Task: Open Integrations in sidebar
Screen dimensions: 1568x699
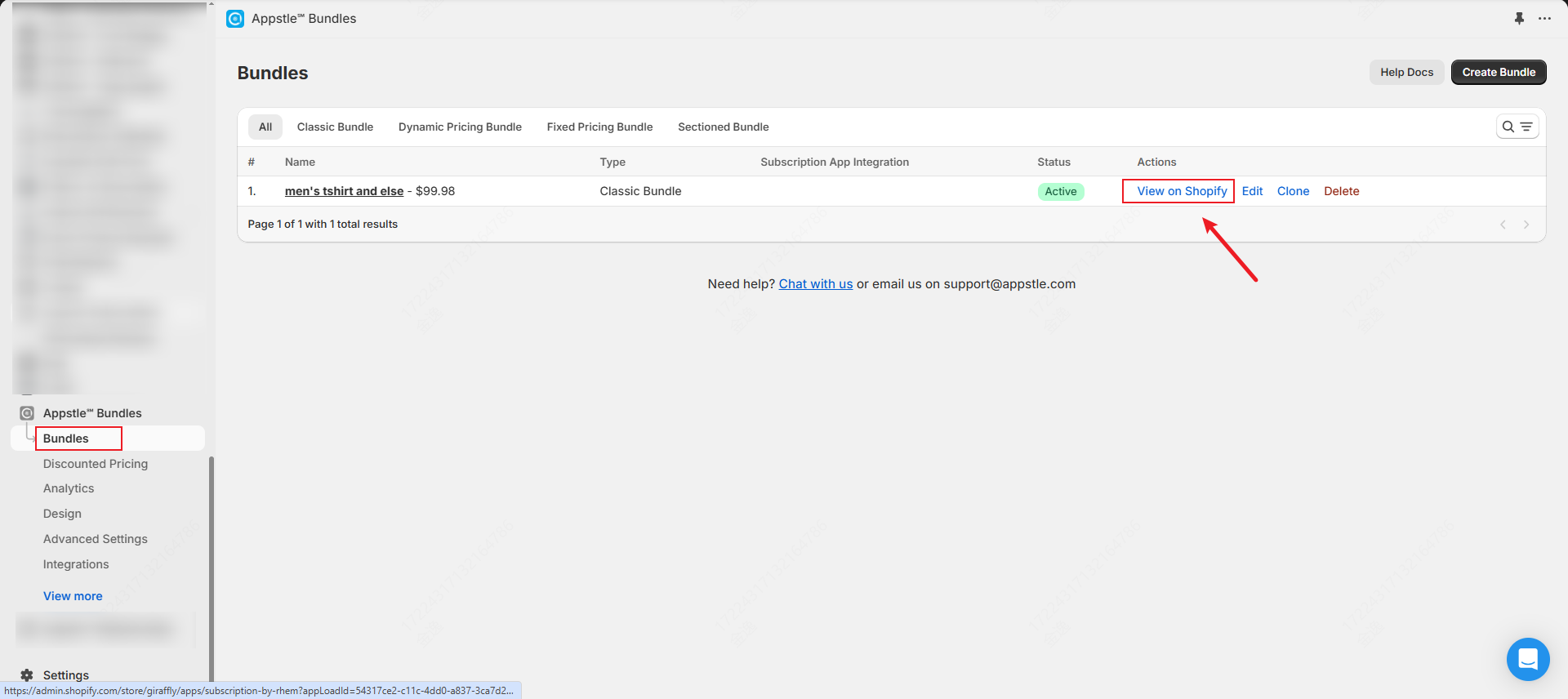Action: coord(76,564)
